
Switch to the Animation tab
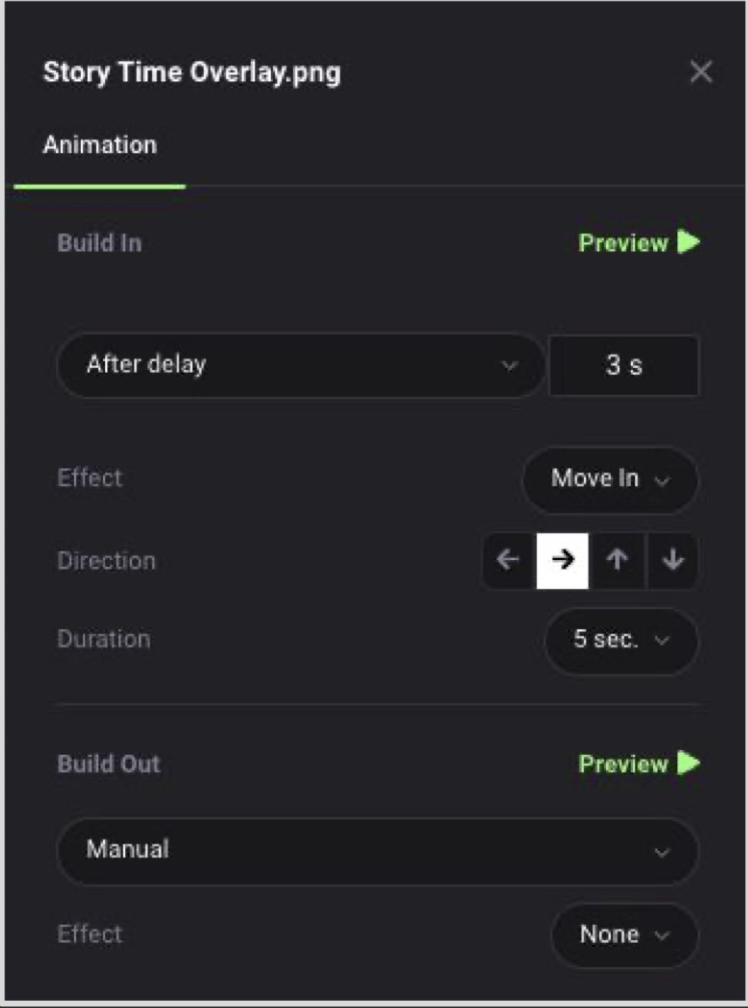coord(100,145)
